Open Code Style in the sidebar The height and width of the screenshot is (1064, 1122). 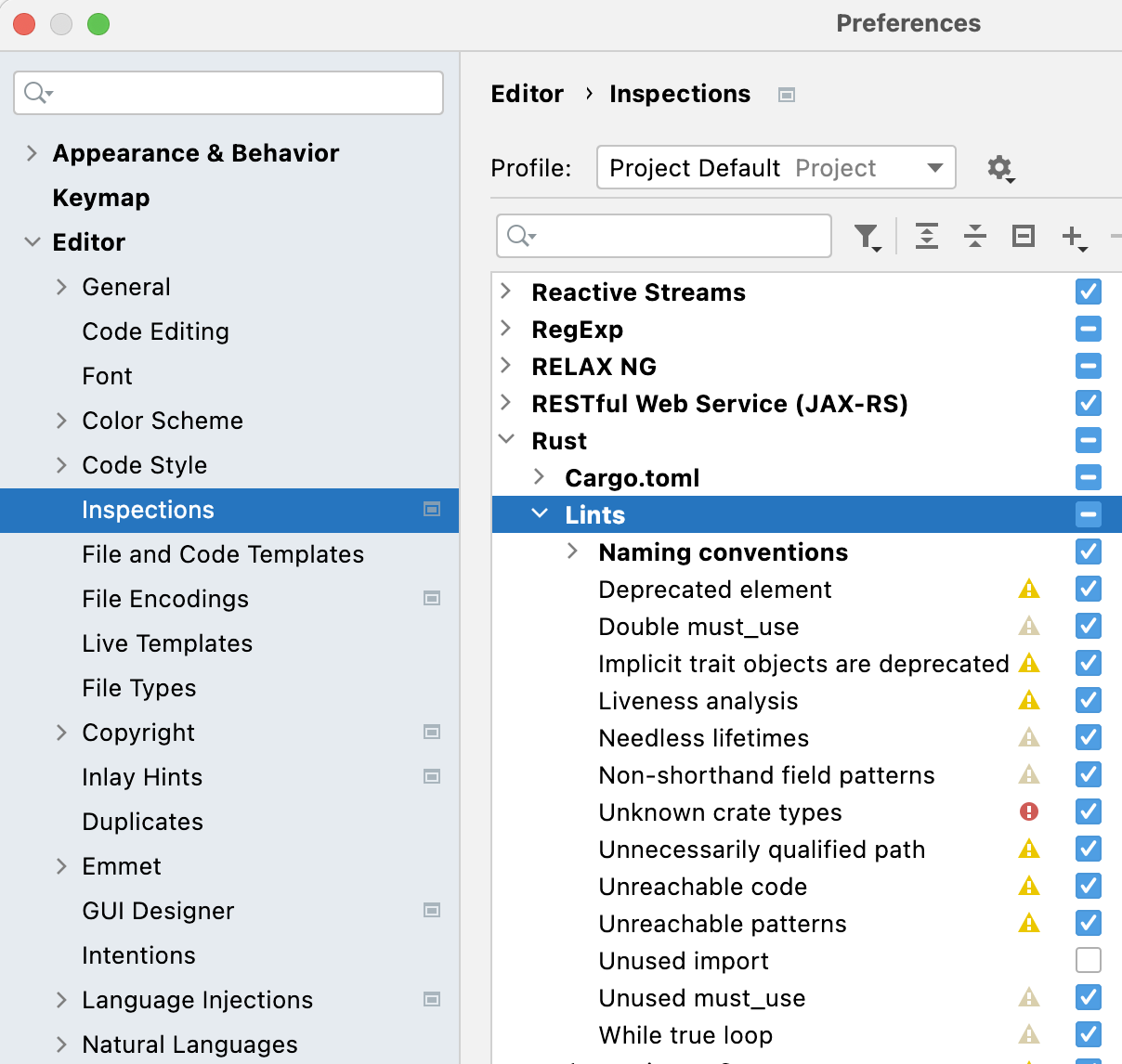coord(145,465)
